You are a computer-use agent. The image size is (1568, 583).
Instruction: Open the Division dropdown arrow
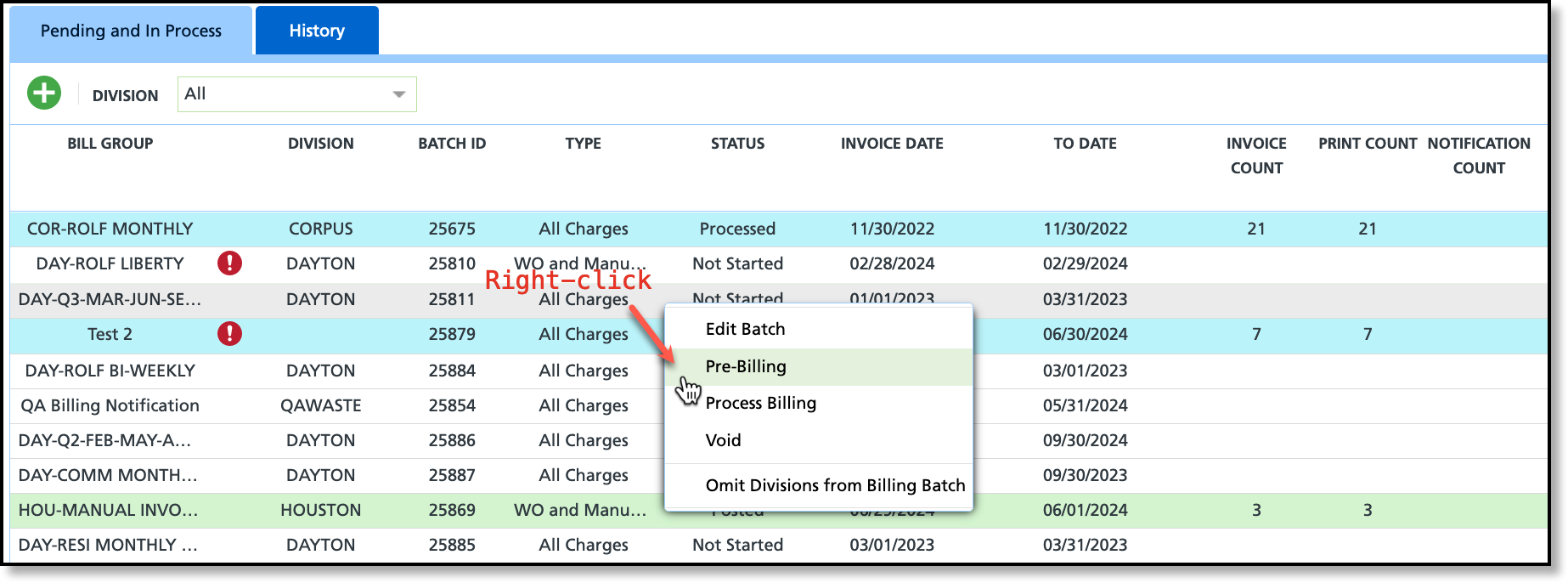398,94
